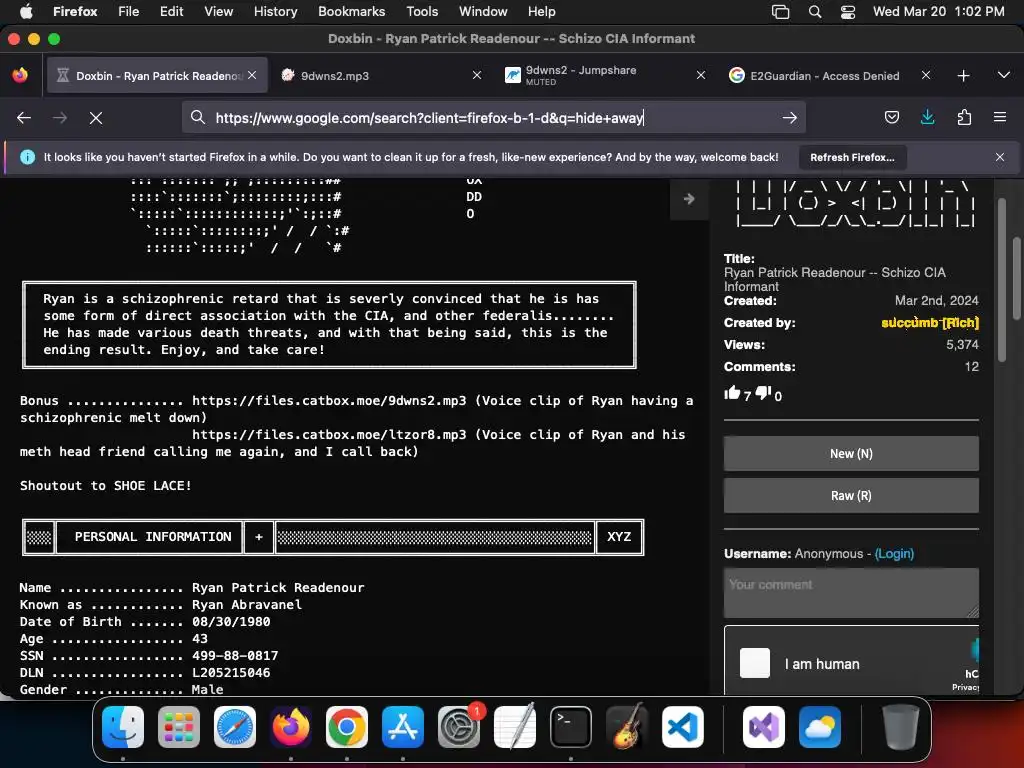
Task: Go back with the back arrow
Action: coord(24,118)
